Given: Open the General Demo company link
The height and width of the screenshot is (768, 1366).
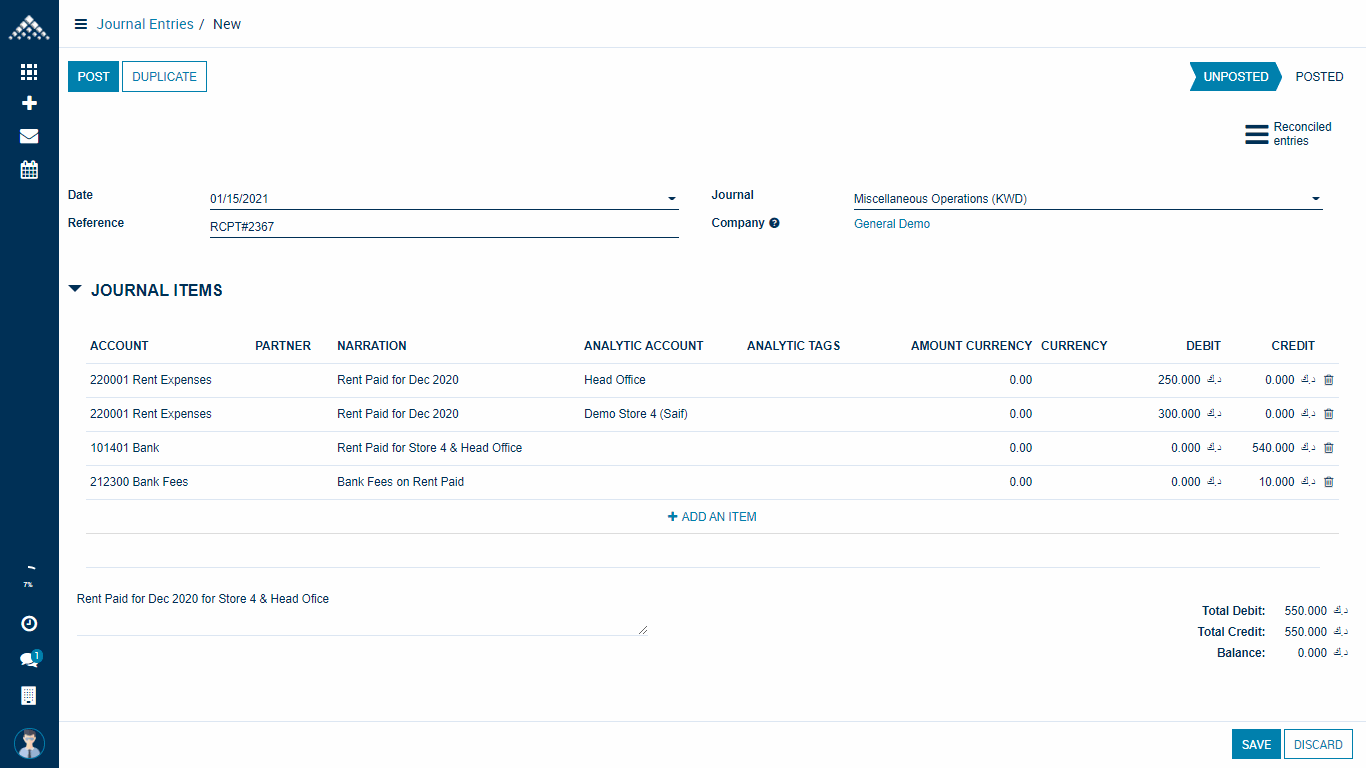Looking at the screenshot, I should pyautogui.click(x=891, y=224).
